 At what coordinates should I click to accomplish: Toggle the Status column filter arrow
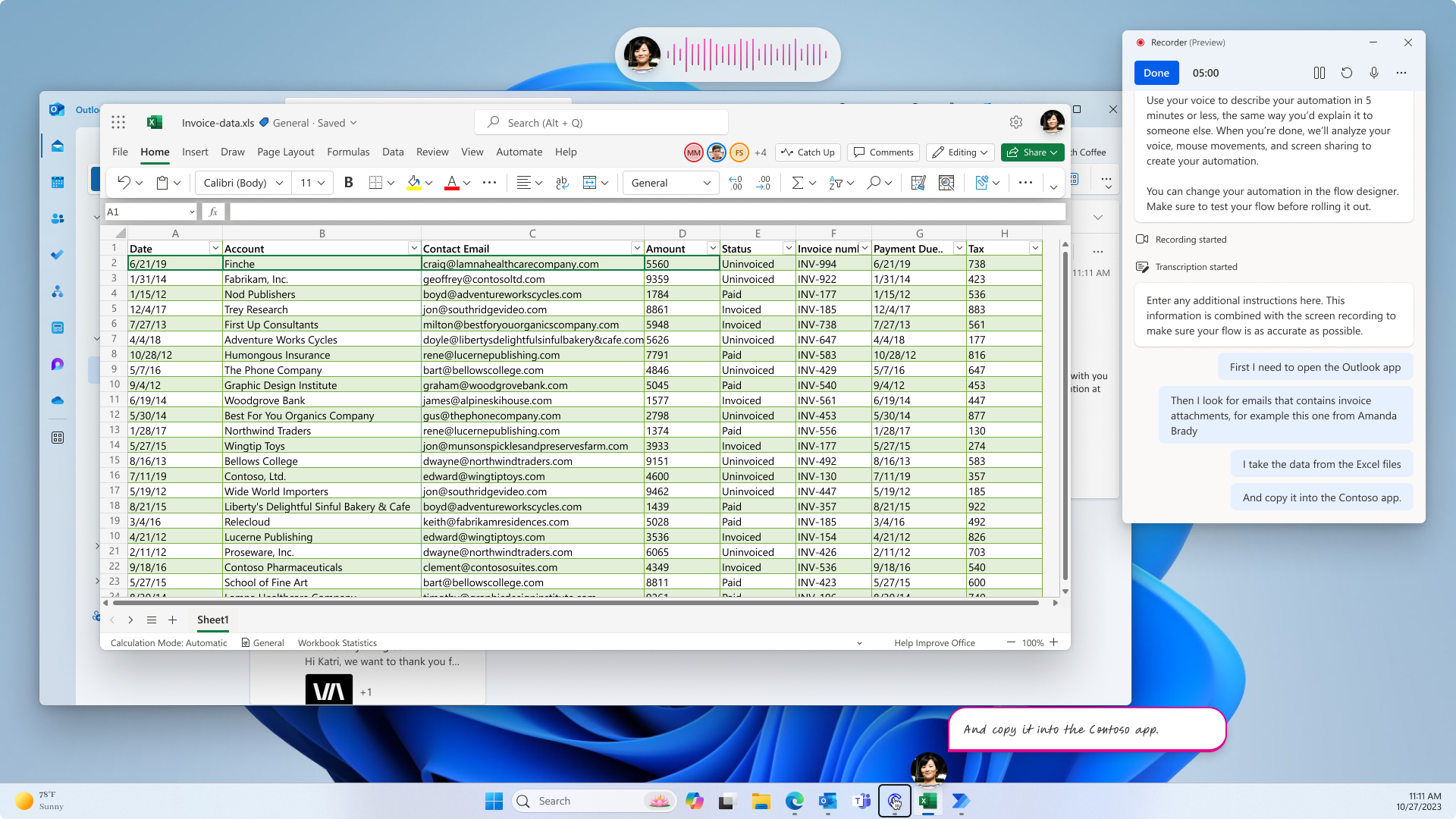788,249
